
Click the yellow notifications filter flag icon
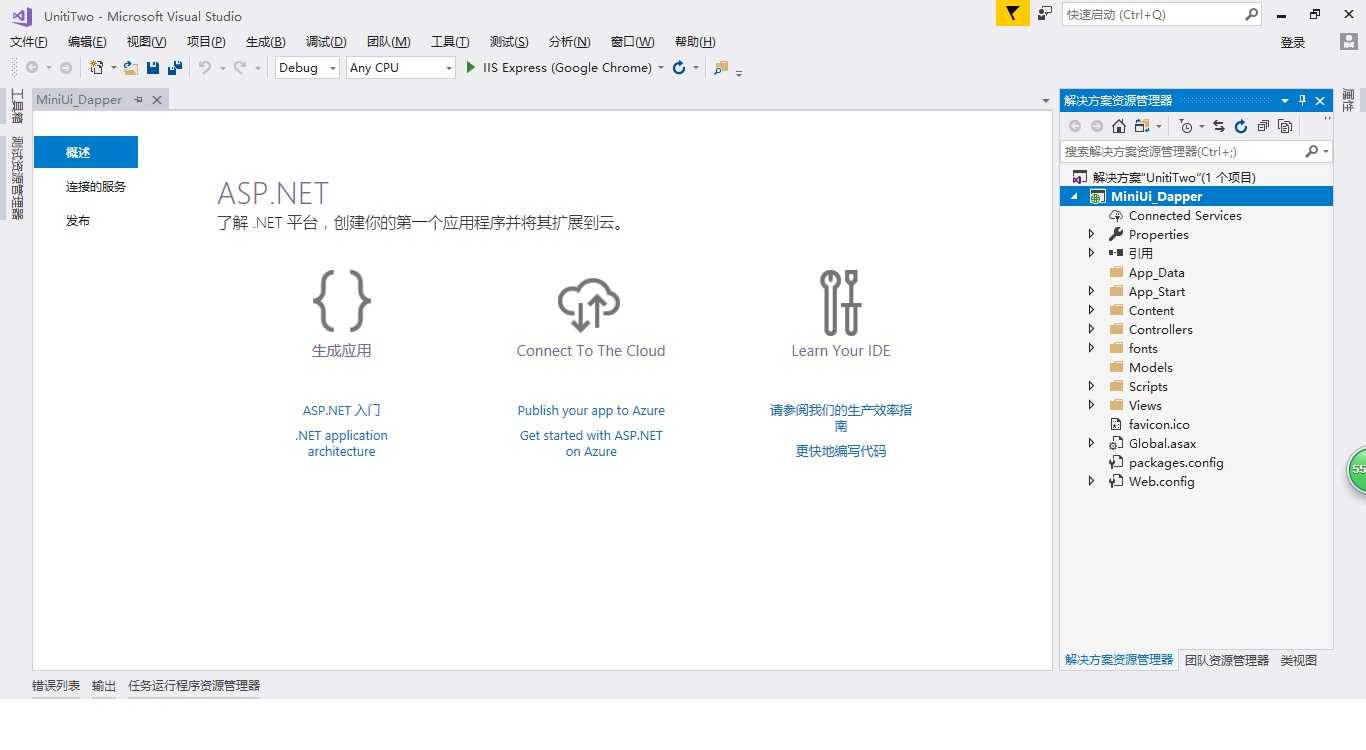click(1013, 14)
